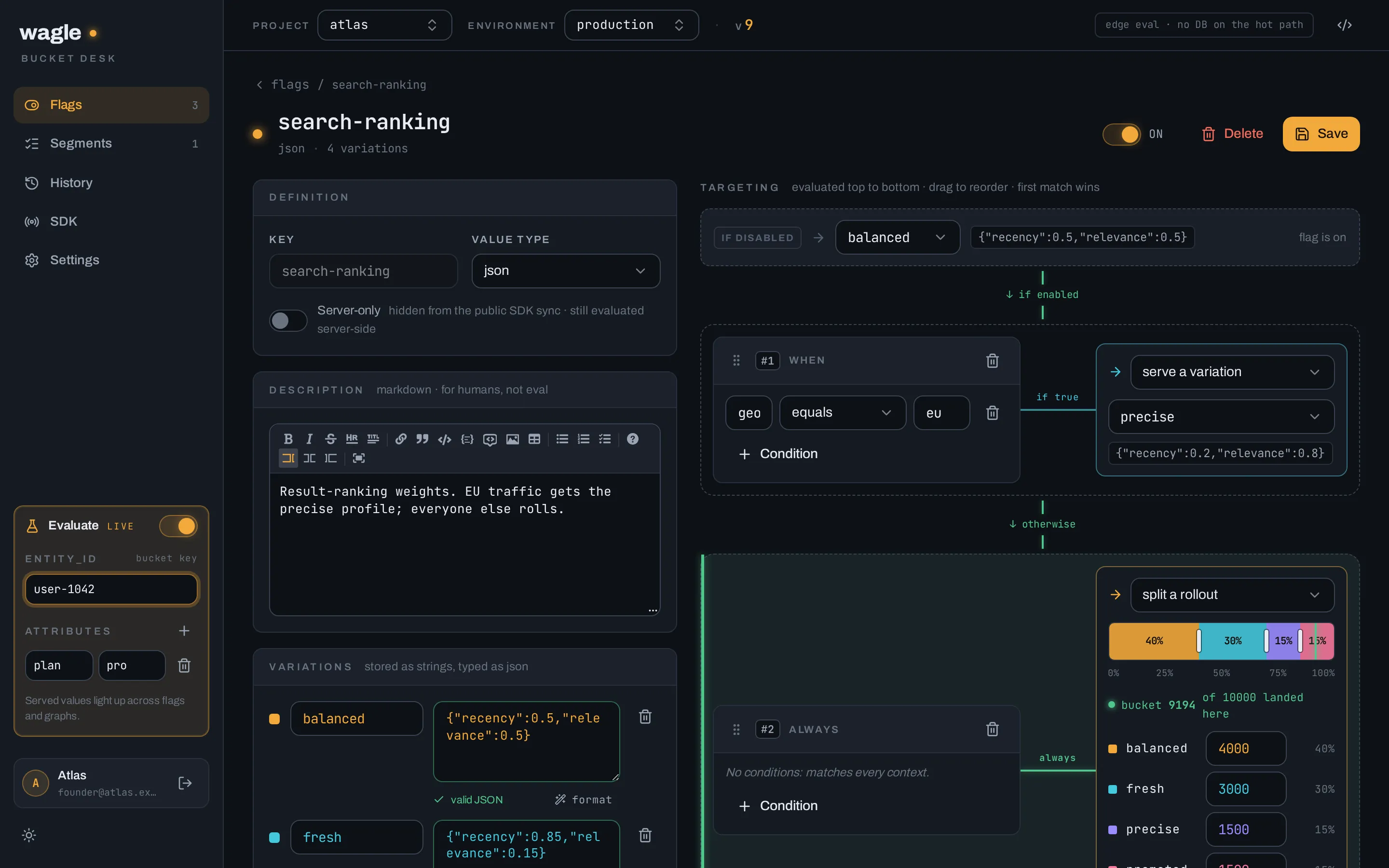Remove the plan pro attribute
1389x868 pixels.
pyautogui.click(x=184, y=665)
